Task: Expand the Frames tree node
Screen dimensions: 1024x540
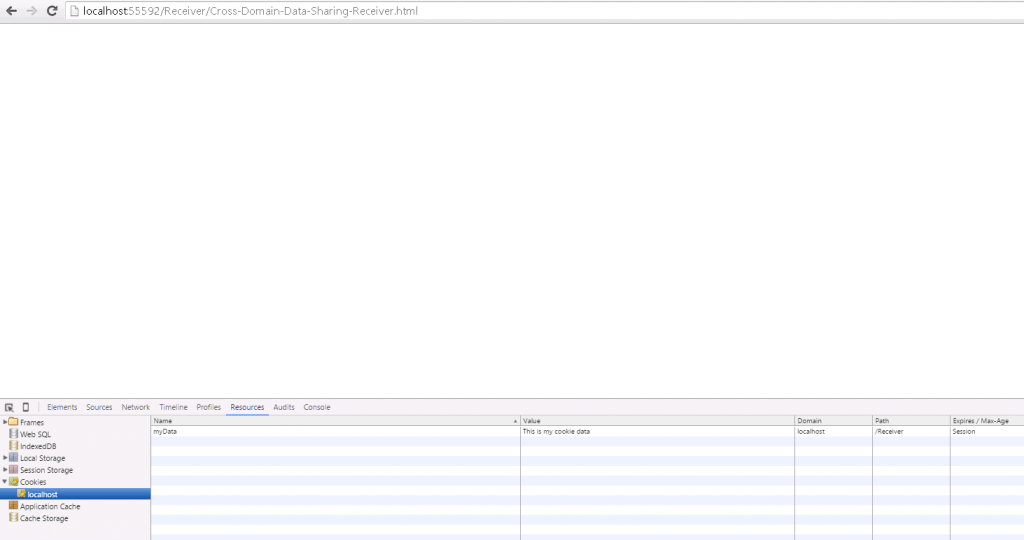Action: click(5, 422)
